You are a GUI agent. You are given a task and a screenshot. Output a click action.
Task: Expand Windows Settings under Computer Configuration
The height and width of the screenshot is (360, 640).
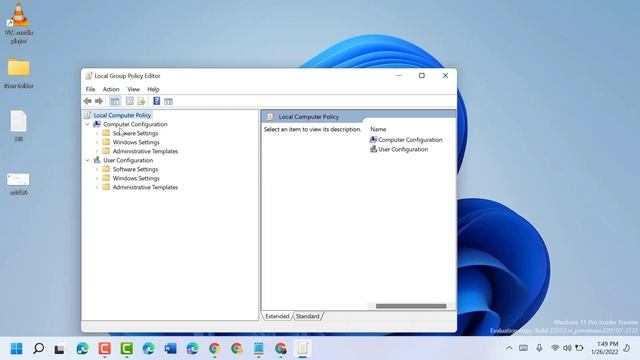point(97,142)
